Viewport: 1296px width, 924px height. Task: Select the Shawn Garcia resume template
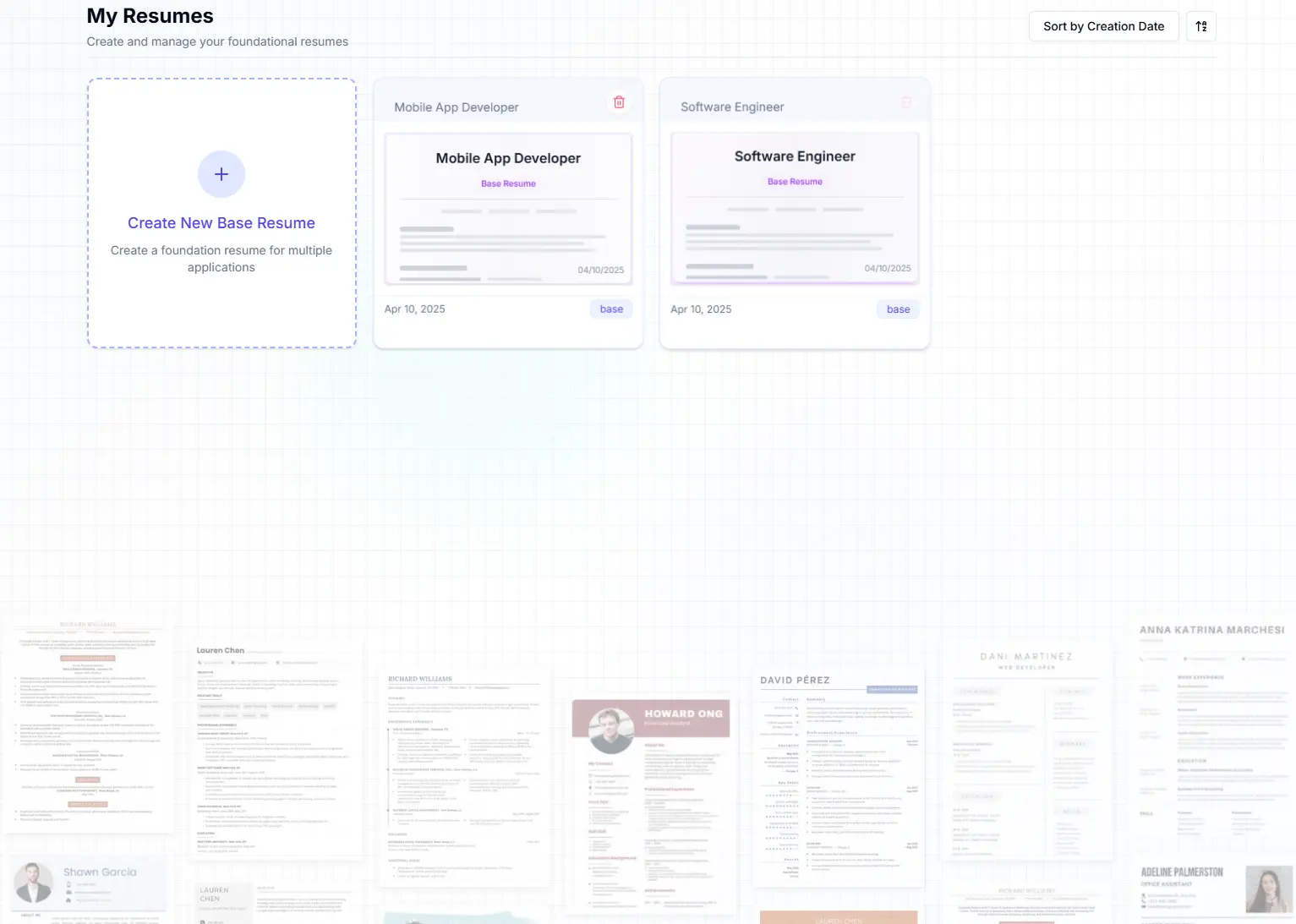point(87,883)
